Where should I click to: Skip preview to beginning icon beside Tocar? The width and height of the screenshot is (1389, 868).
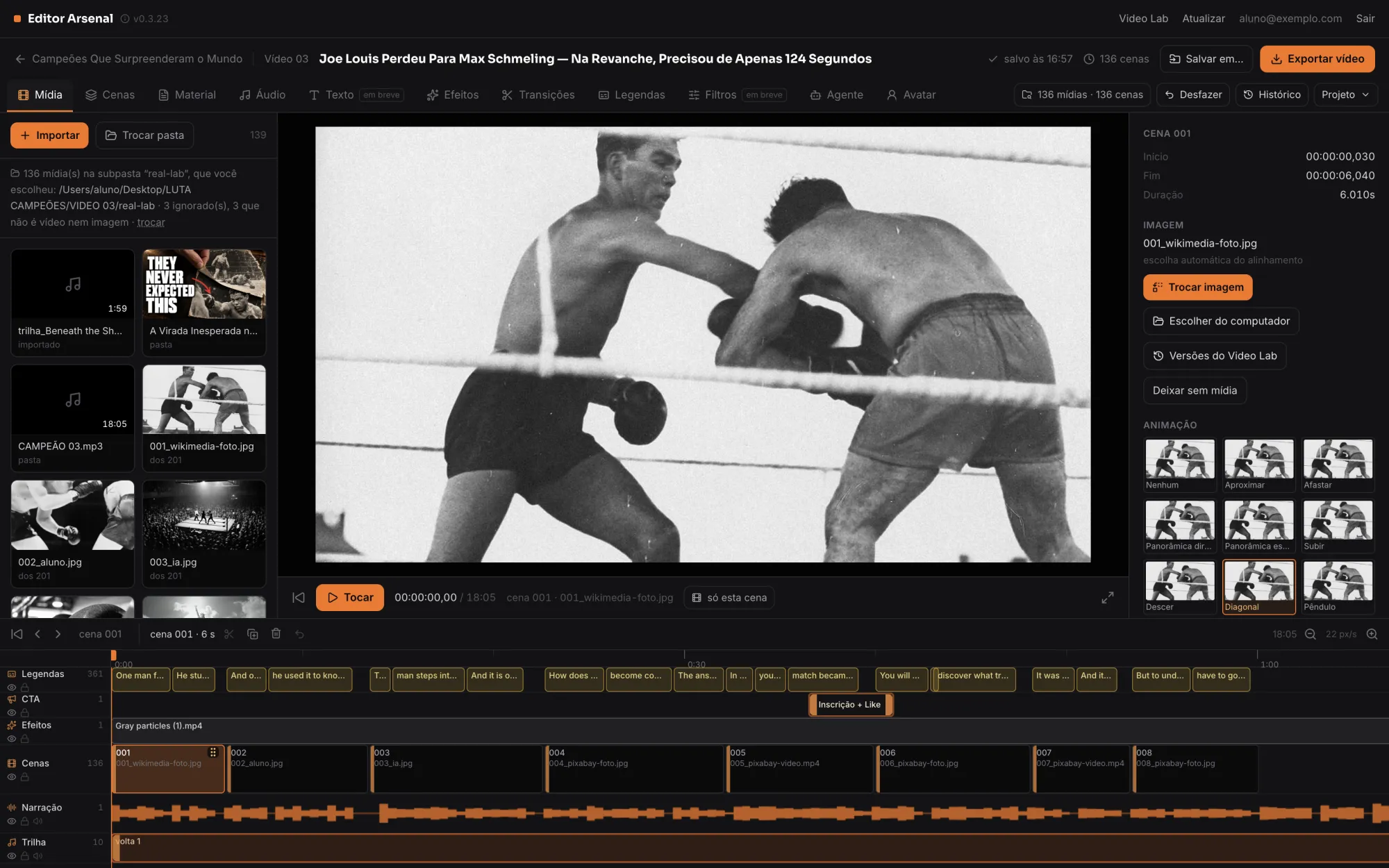pyautogui.click(x=299, y=597)
